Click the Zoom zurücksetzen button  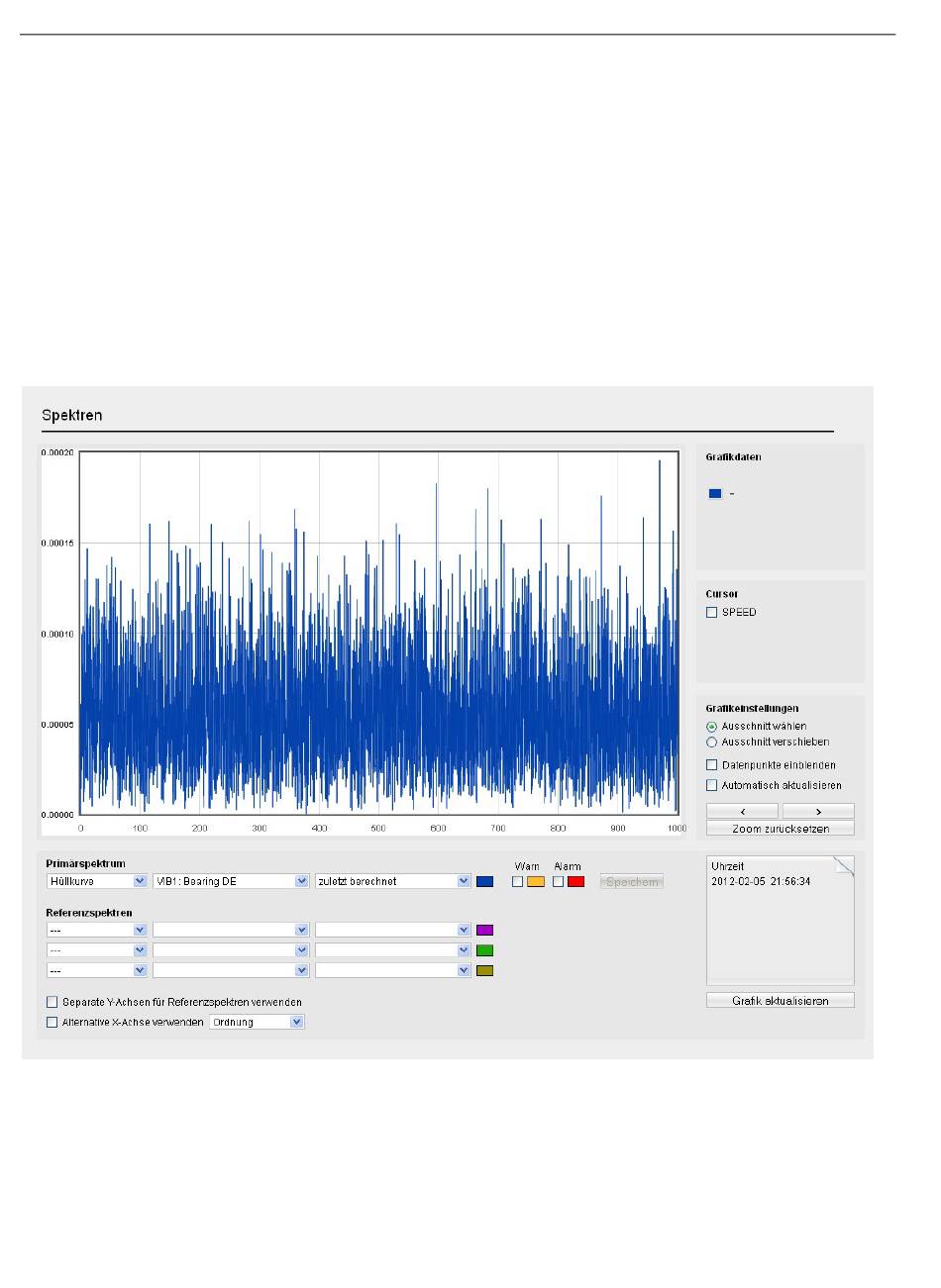pyautogui.click(x=780, y=829)
